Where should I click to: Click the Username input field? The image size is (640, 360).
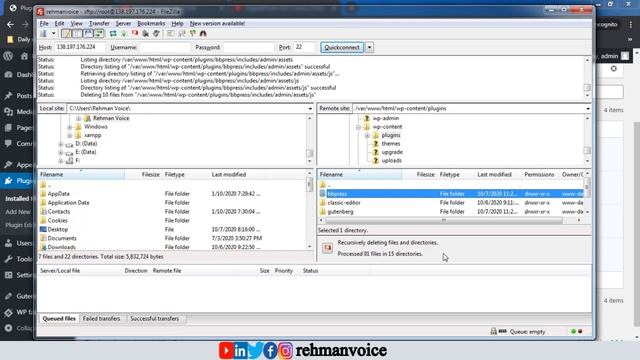click(165, 47)
